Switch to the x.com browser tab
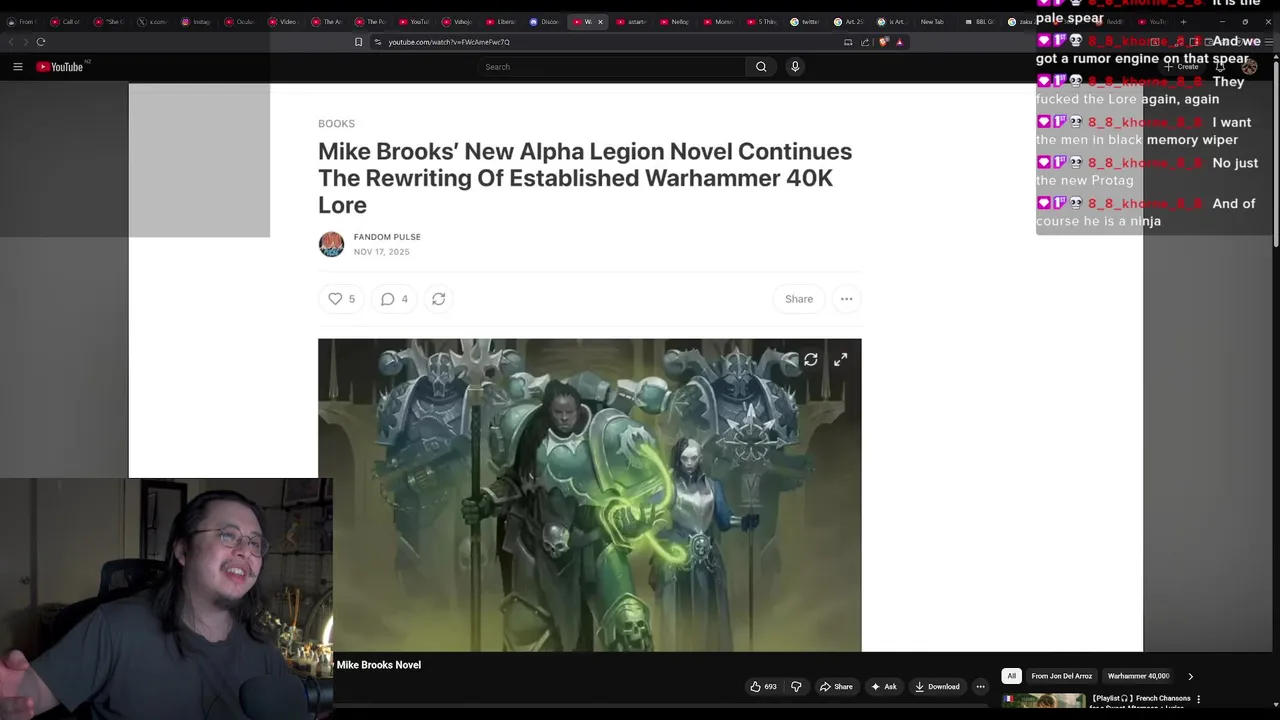 [153, 21]
